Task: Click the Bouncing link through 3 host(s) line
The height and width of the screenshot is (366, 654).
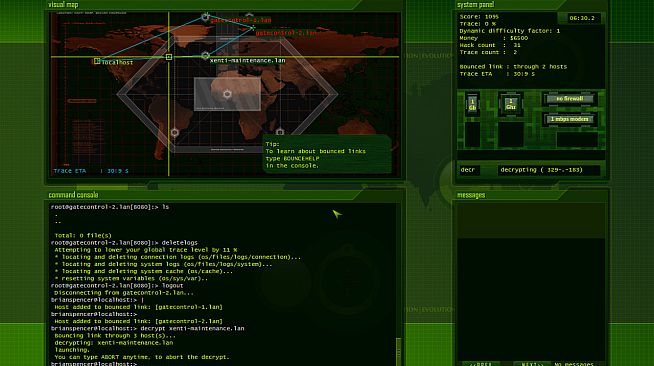Action: pos(115,336)
